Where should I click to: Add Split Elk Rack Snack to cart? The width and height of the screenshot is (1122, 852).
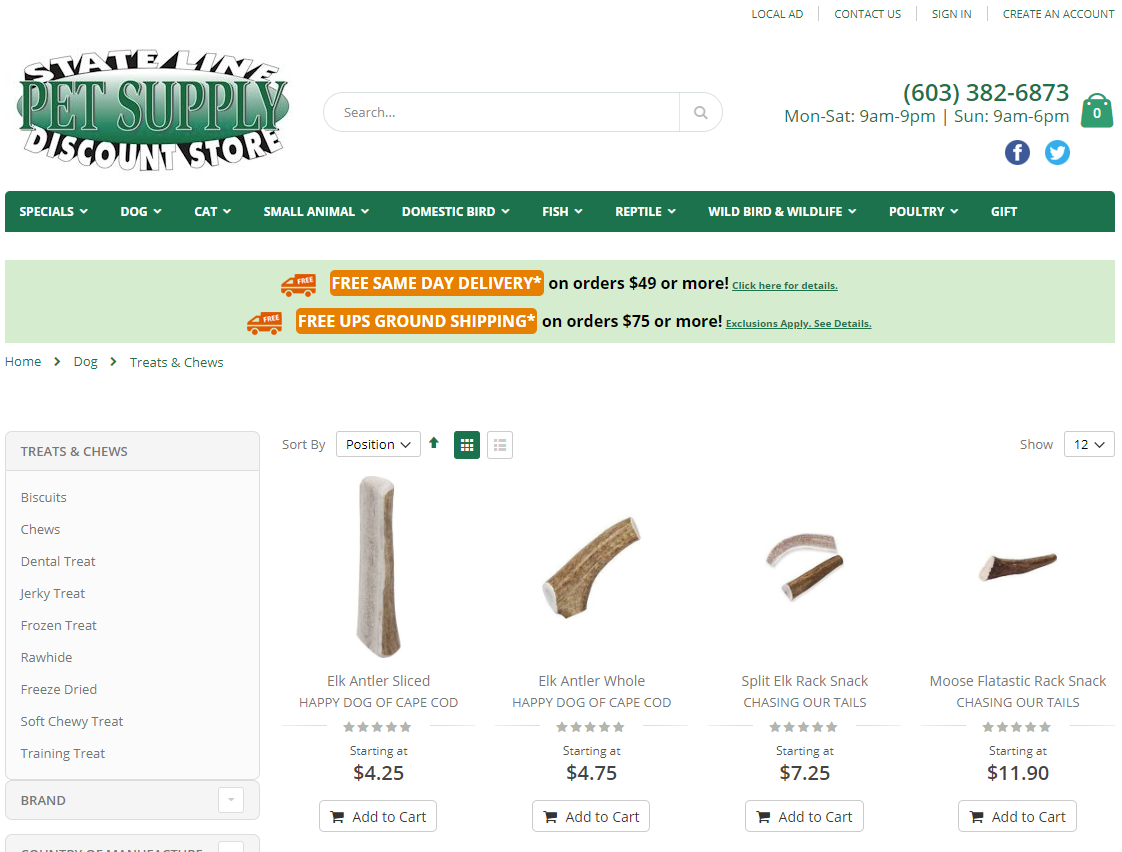tap(804, 816)
